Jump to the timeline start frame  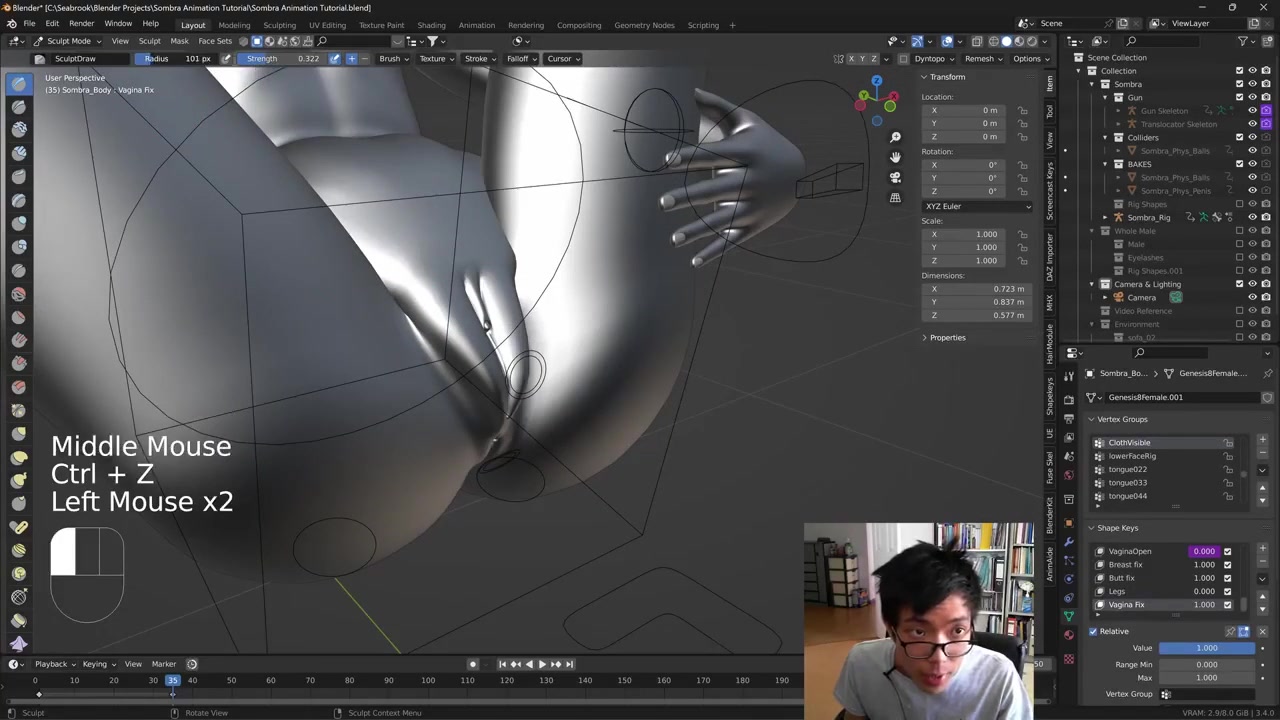[502, 664]
